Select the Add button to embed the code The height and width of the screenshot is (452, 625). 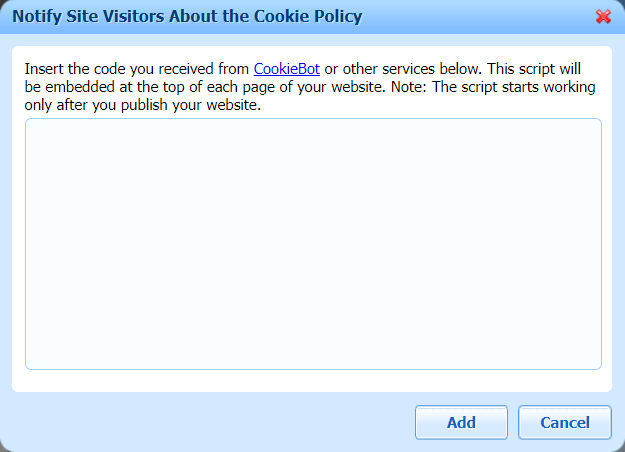pos(461,422)
